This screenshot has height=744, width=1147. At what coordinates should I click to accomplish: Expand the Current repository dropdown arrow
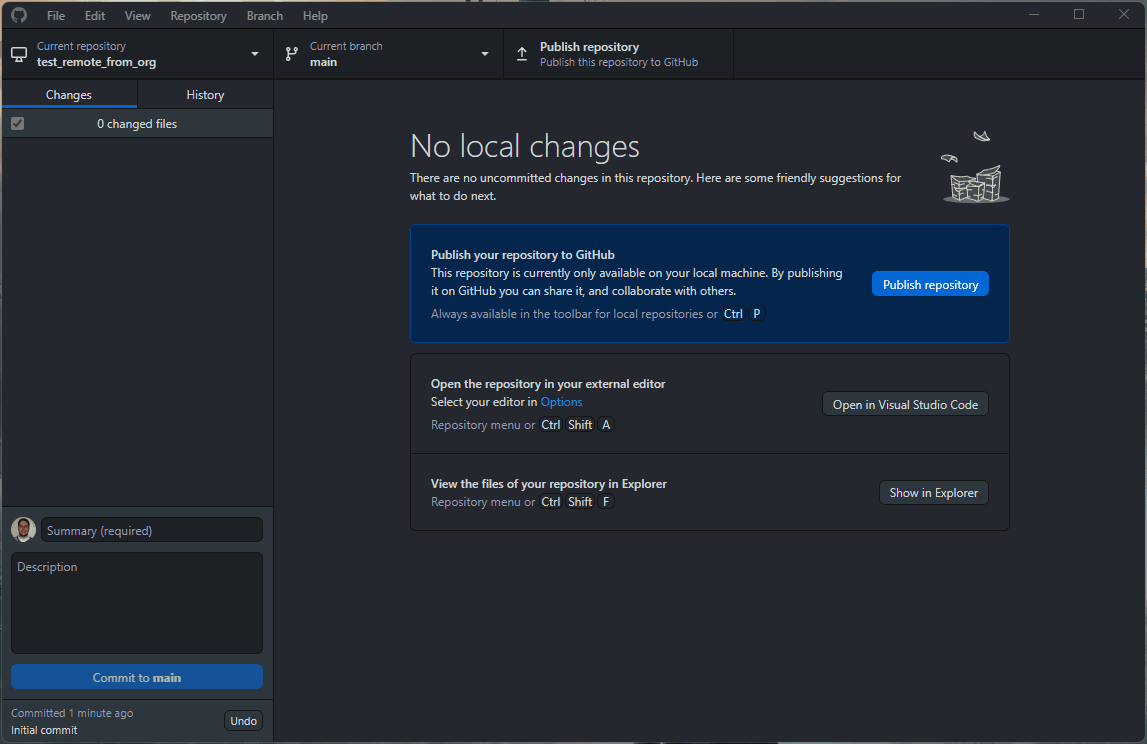coord(255,54)
